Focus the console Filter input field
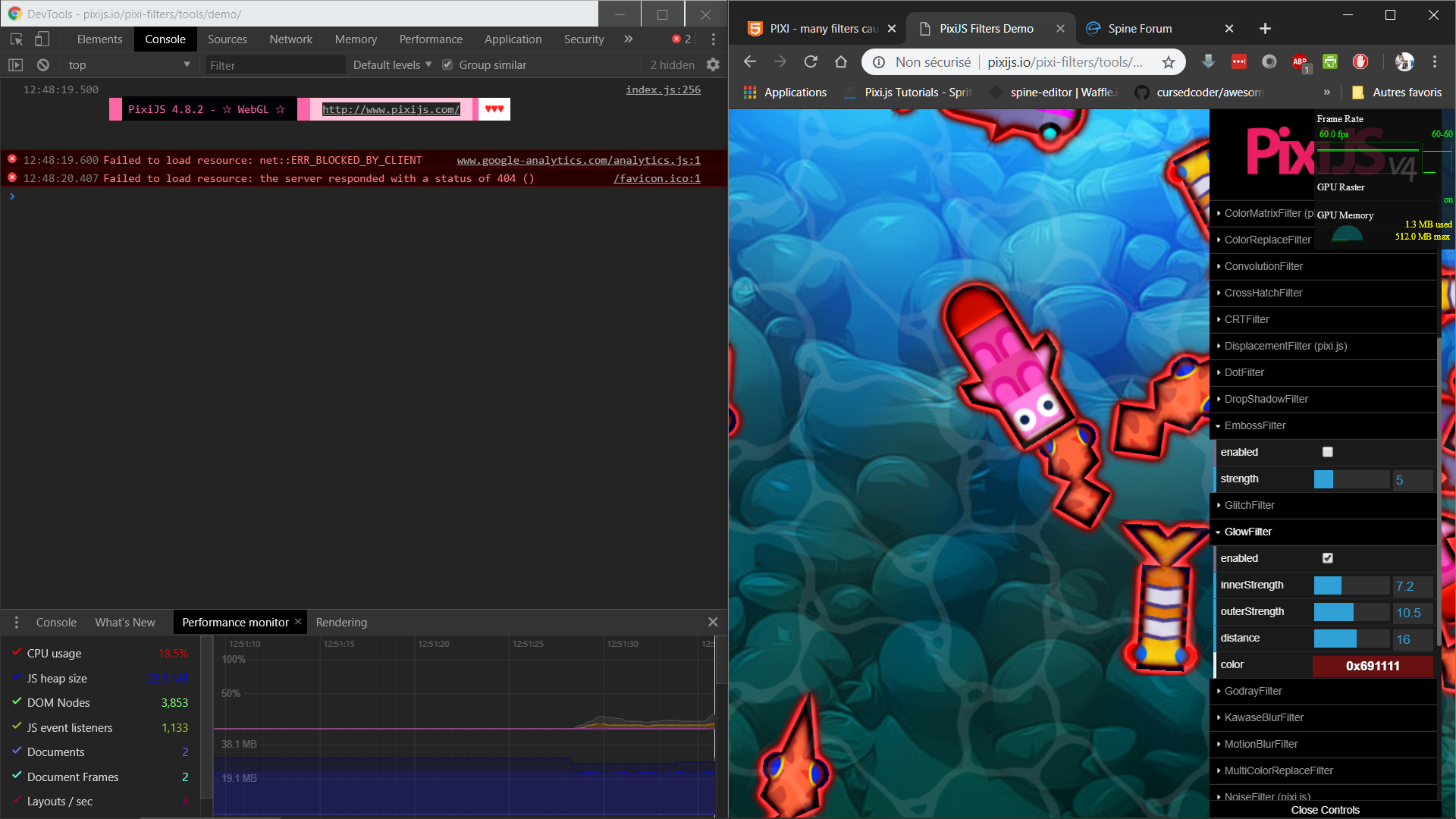Viewport: 1456px width, 819px height. 275,65
